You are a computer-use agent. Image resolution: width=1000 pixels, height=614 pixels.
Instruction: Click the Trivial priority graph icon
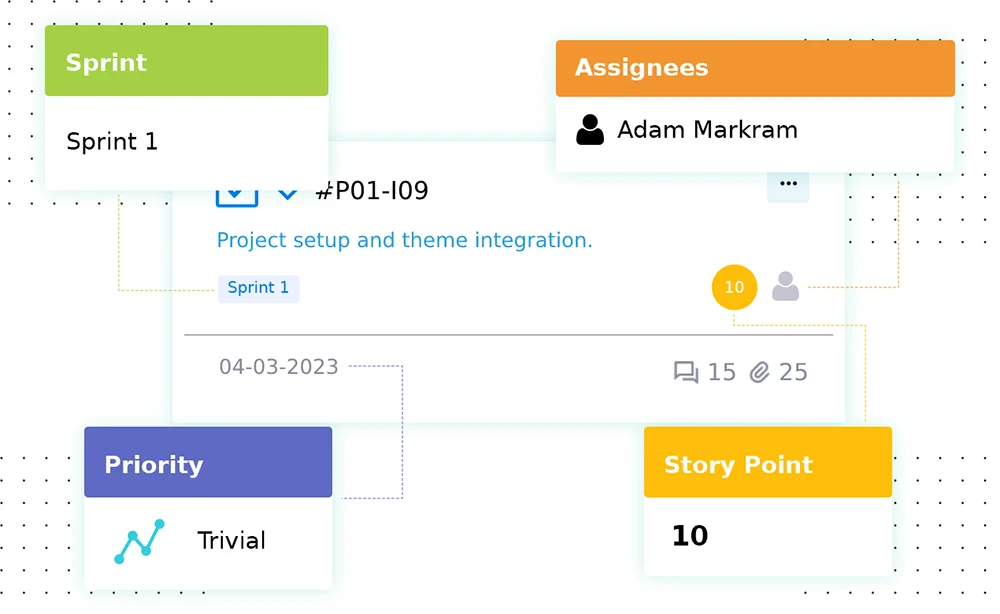tap(139, 541)
